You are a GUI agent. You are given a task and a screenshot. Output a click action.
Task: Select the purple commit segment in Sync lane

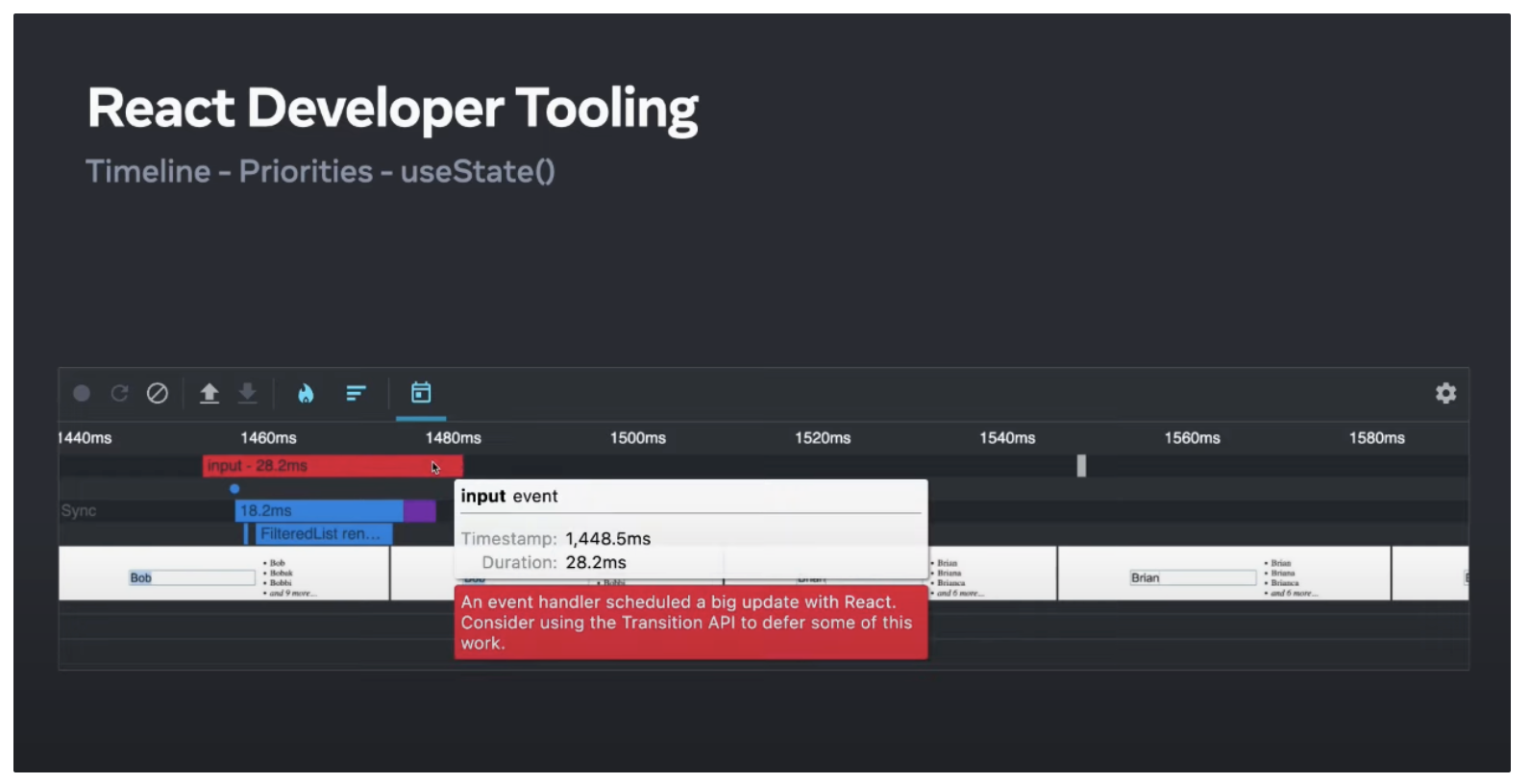(x=419, y=510)
